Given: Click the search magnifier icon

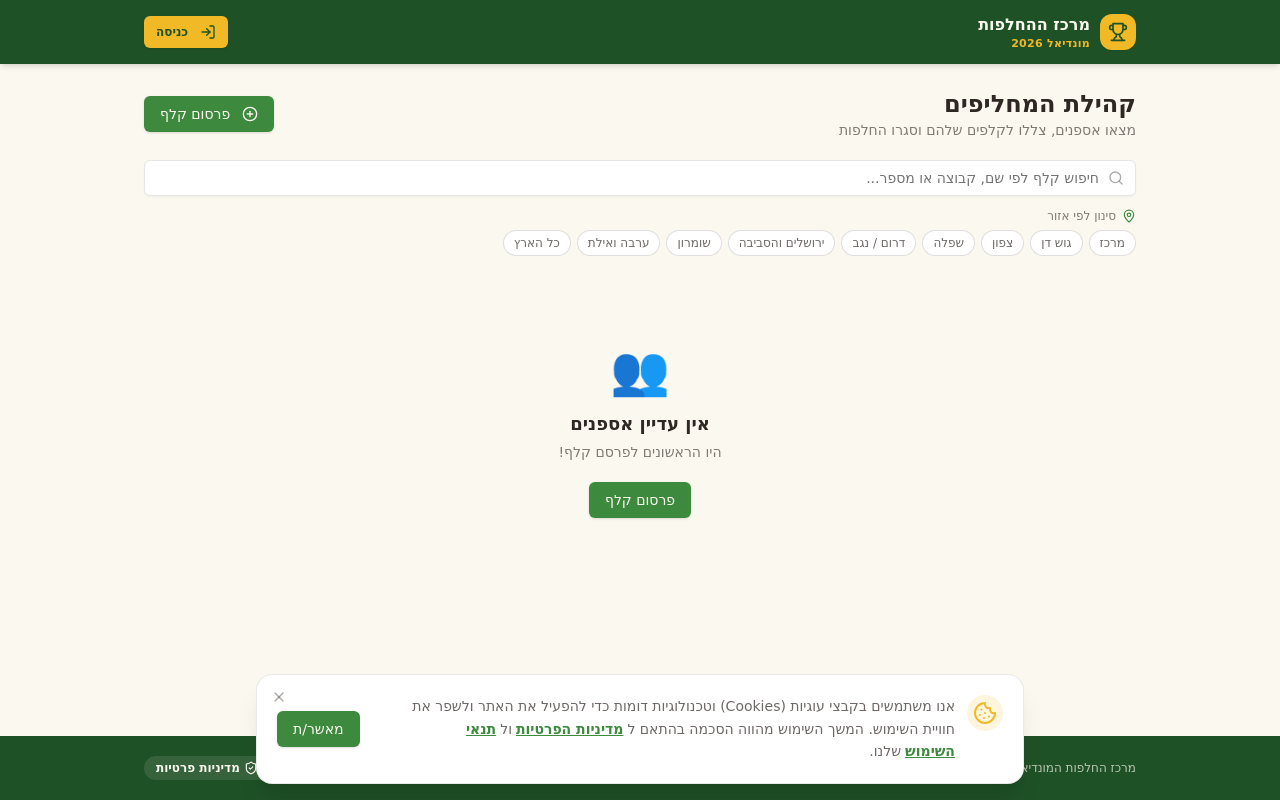Looking at the screenshot, I should point(1116,178).
